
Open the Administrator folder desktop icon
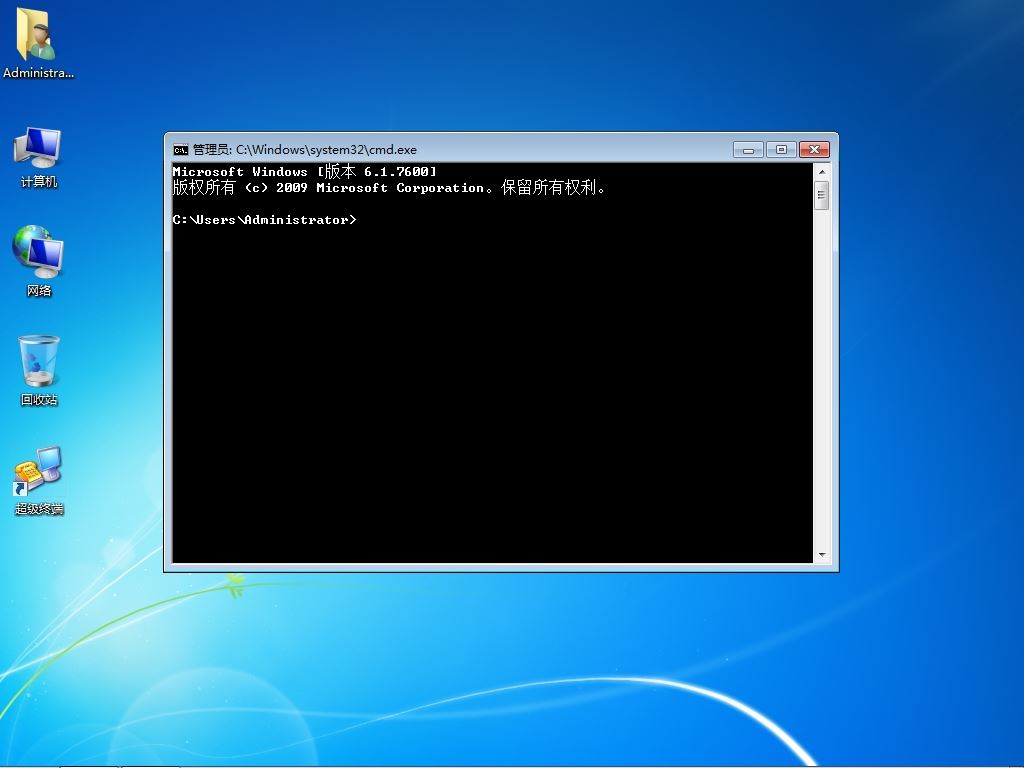37,43
